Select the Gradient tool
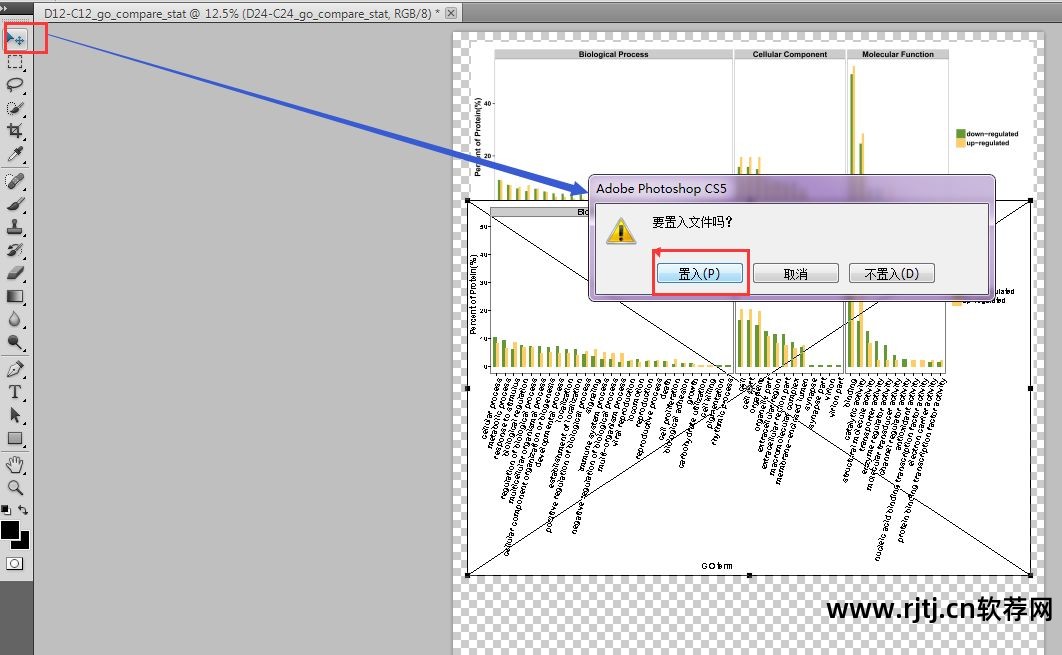The height and width of the screenshot is (655, 1062). click(x=15, y=296)
